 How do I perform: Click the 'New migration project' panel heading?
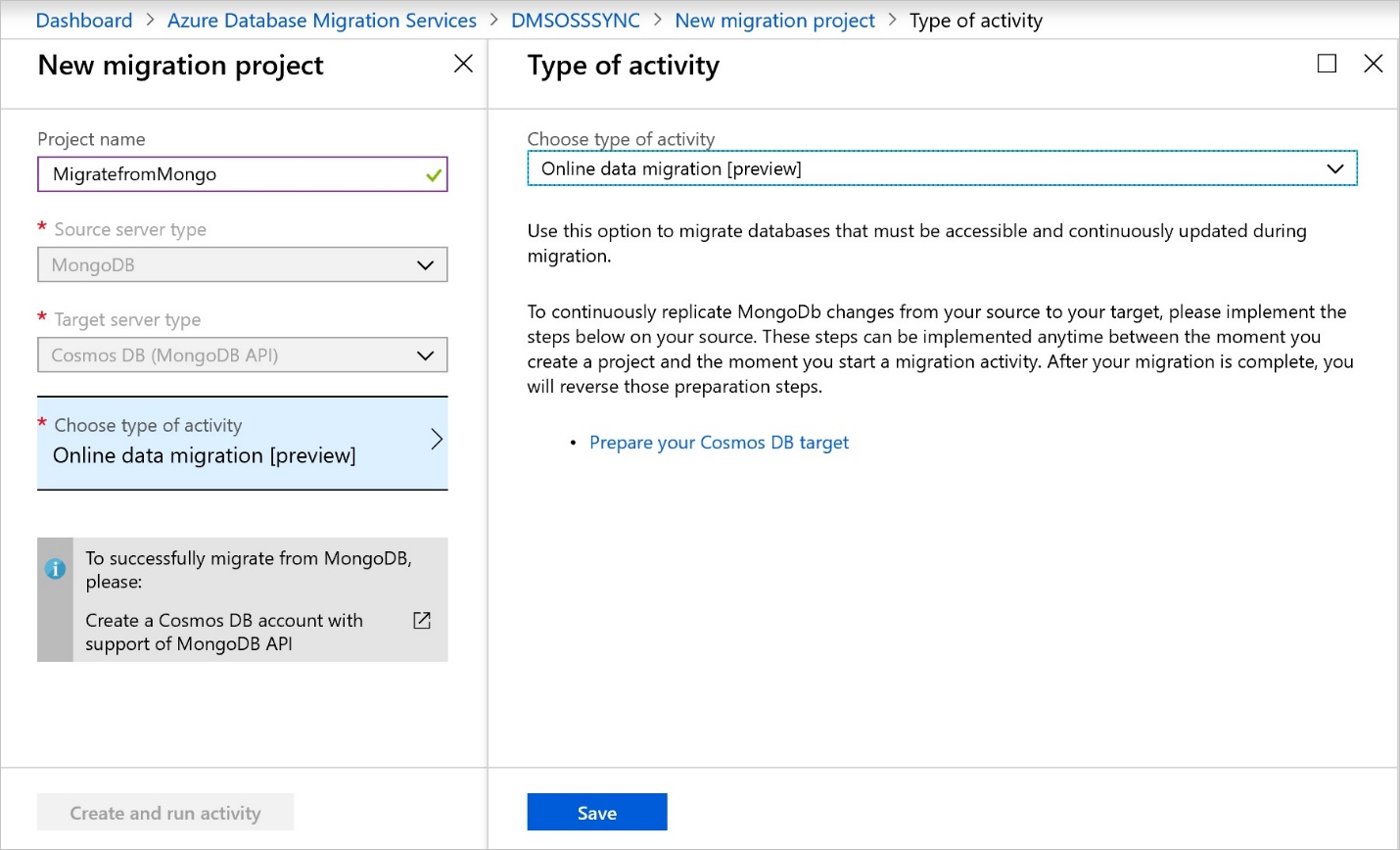tap(180, 66)
